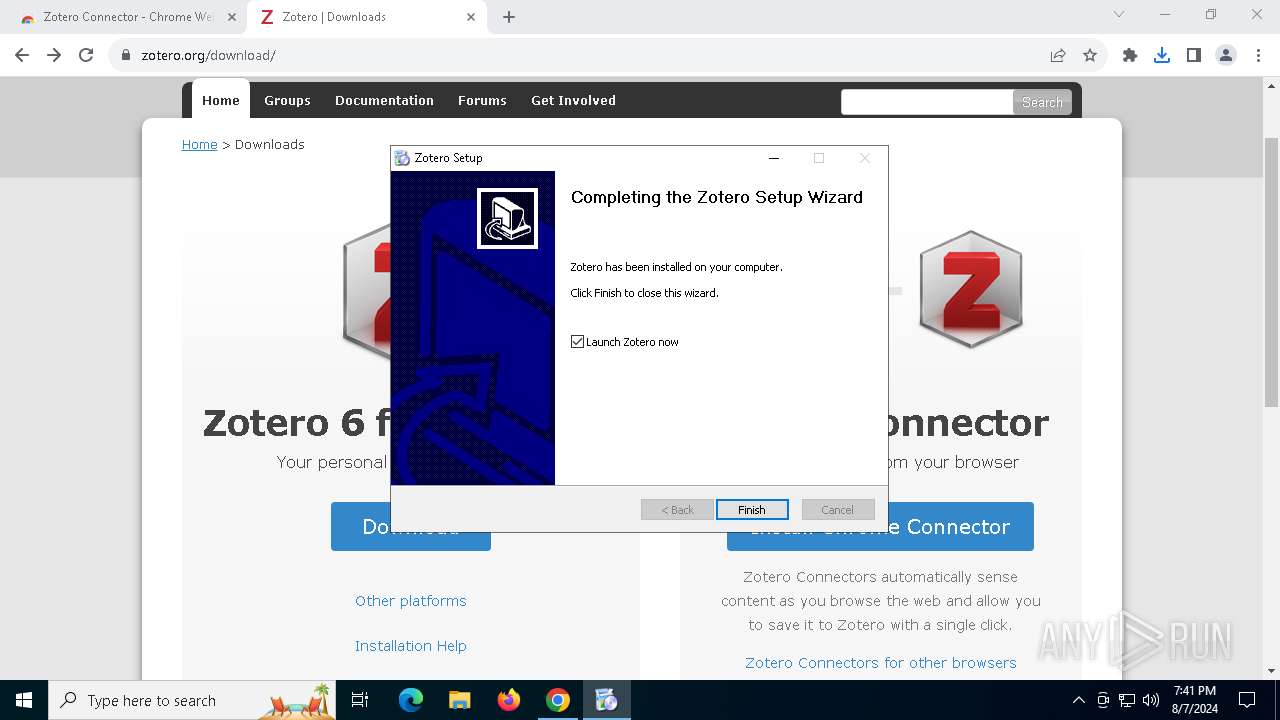Open Get Involved in Zotero navigation
This screenshot has width=1280, height=720.
coord(573,100)
